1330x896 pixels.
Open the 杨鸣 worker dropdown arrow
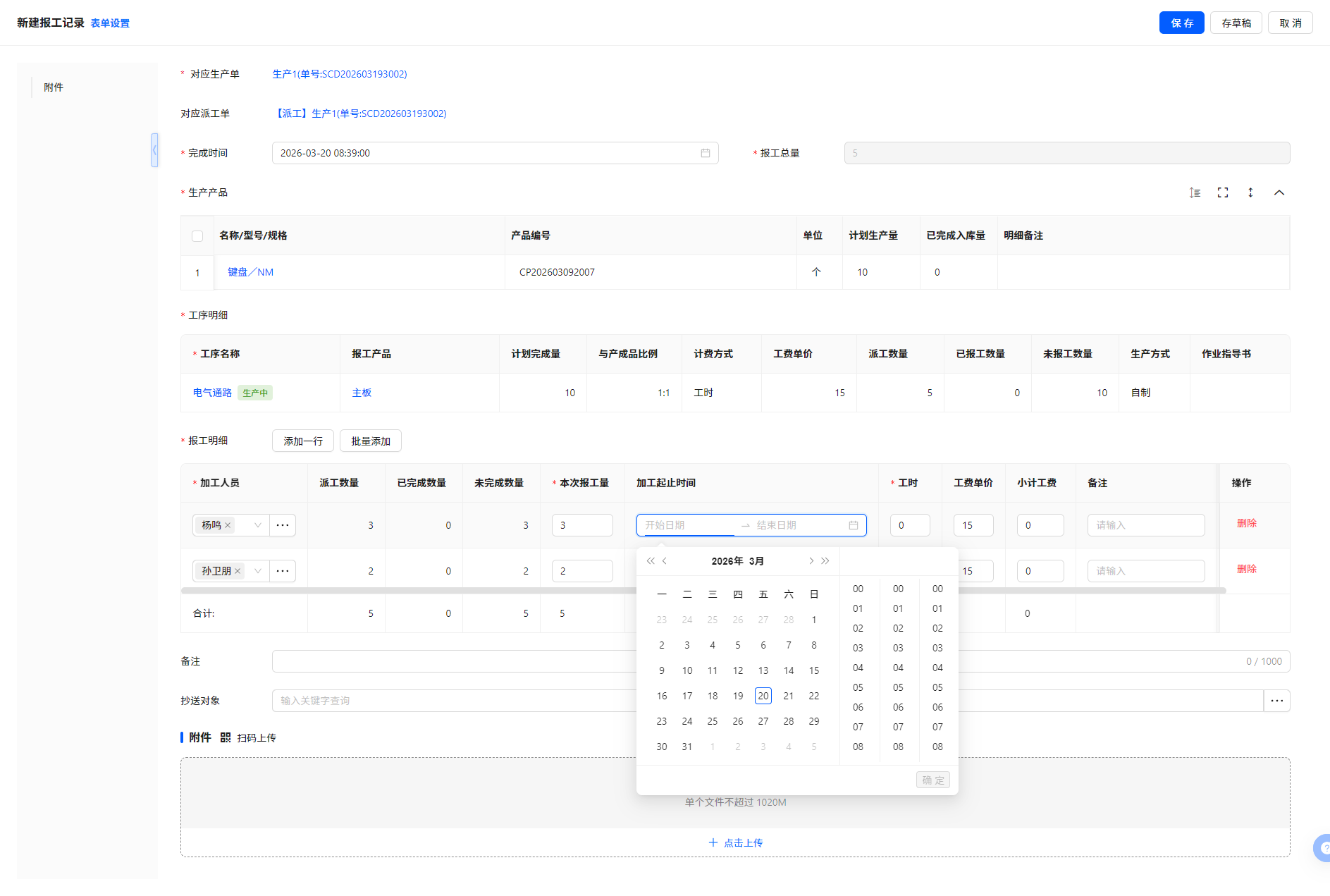[x=258, y=525]
